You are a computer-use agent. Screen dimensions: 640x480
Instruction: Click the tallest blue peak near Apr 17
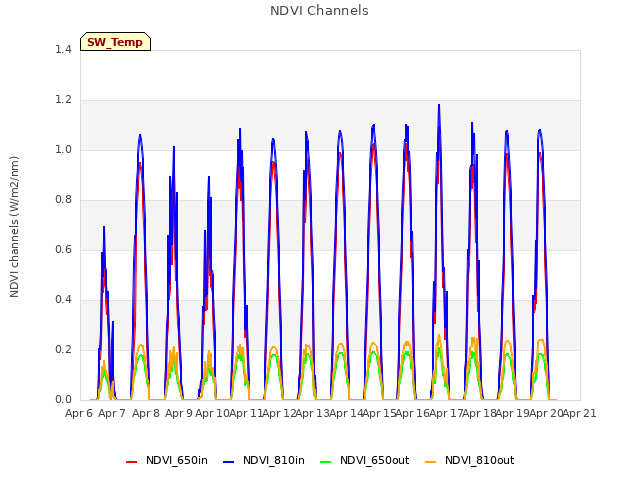coord(439,105)
